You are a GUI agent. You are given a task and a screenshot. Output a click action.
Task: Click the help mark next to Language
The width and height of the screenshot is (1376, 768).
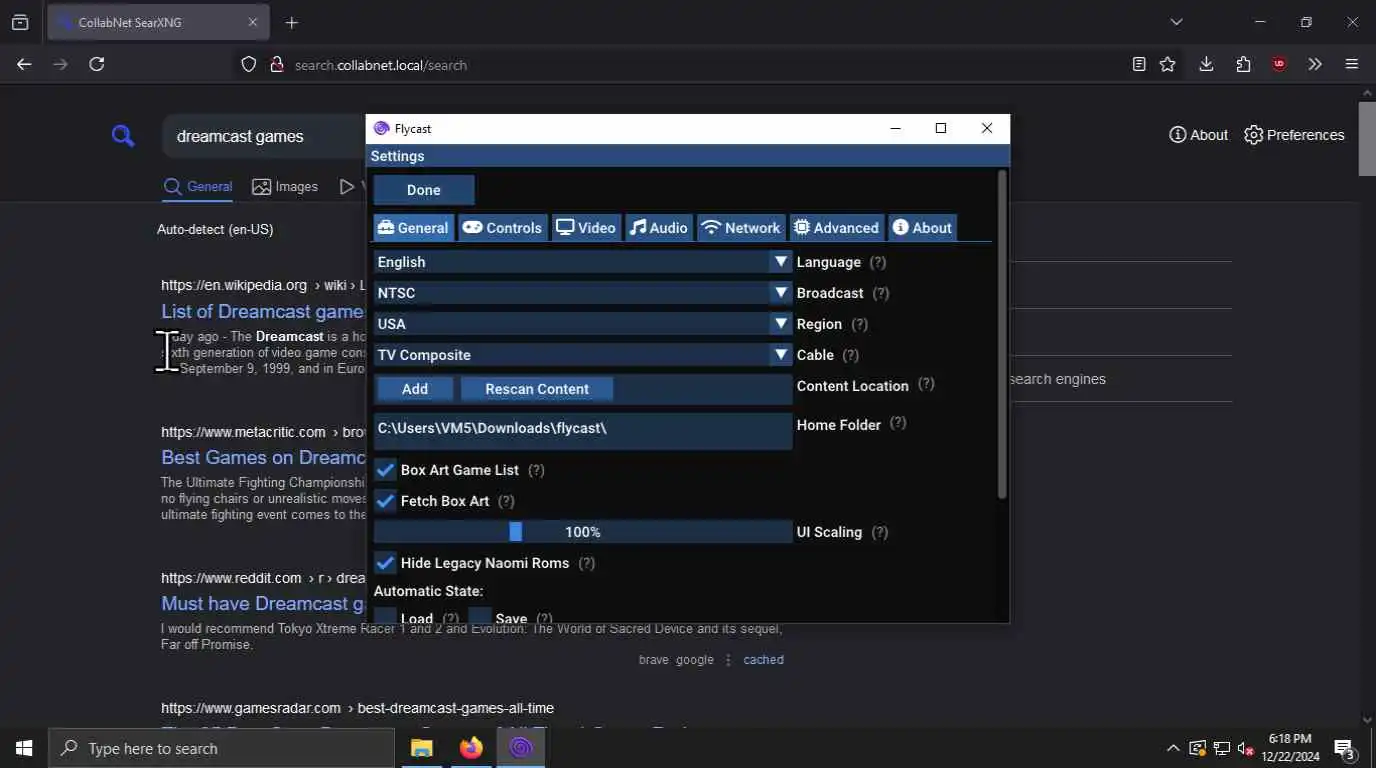[x=878, y=262]
